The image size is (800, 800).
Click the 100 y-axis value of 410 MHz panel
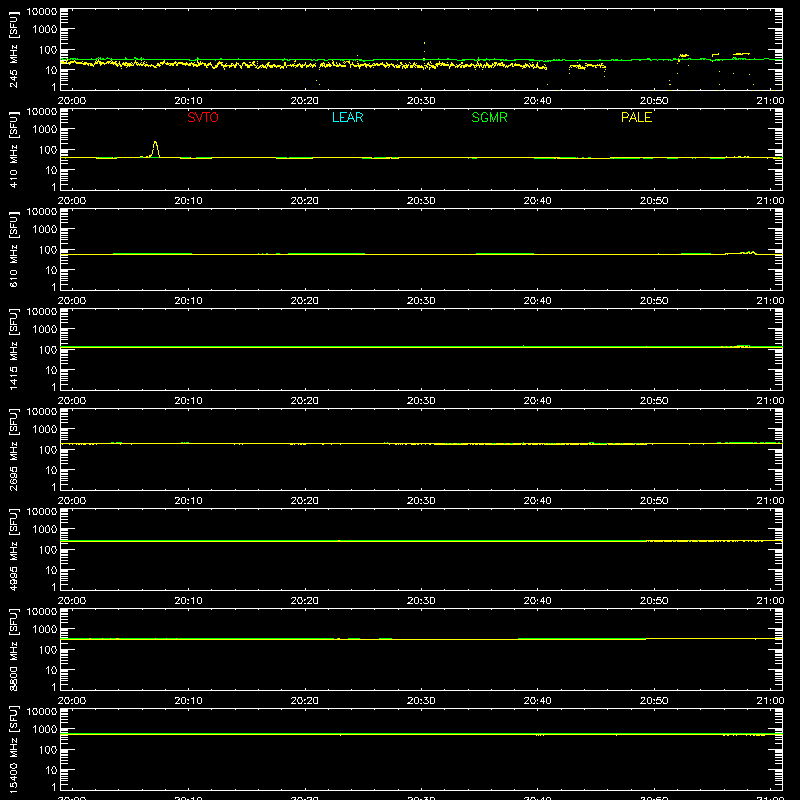(x=48, y=150)
